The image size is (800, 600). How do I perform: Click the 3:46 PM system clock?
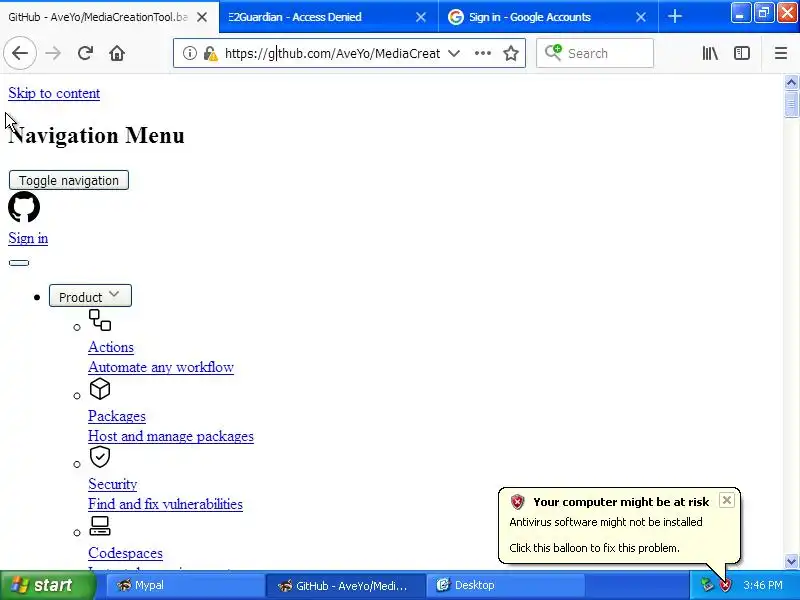[x=763, y=585]
